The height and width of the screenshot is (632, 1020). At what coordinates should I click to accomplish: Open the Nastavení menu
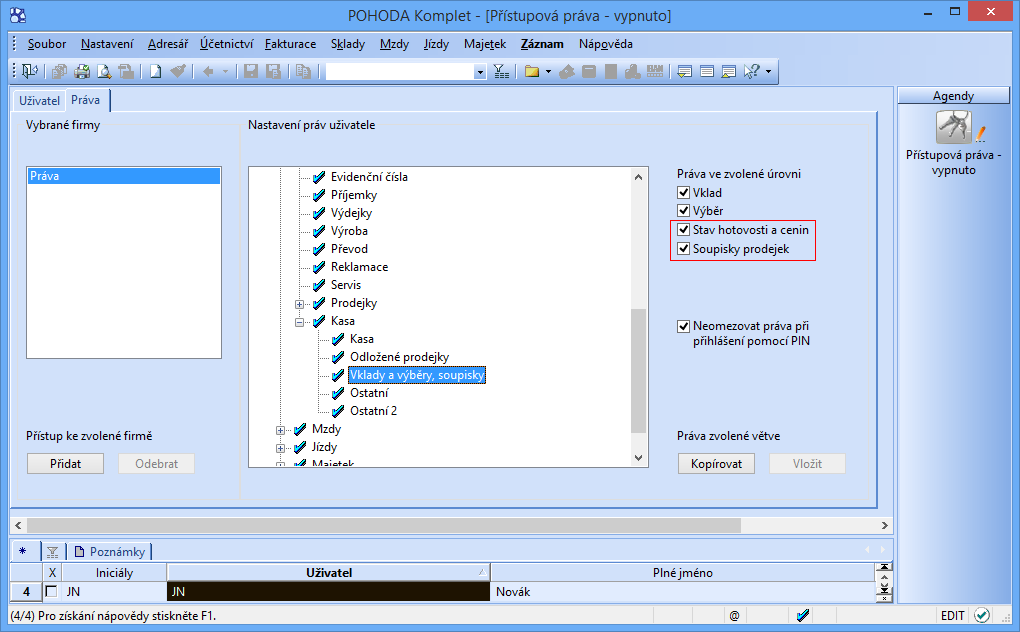point(107,44)
